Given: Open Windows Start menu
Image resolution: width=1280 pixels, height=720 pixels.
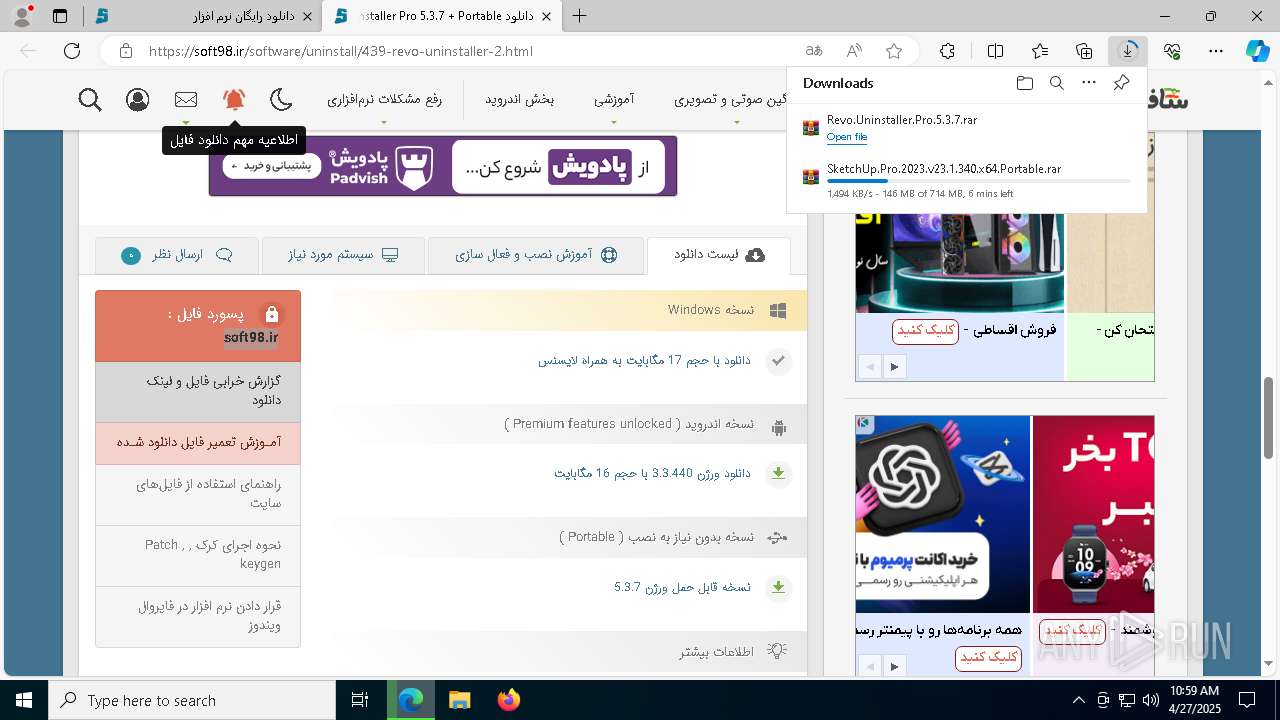Looking at the screenshot, I should click(23, 700).
